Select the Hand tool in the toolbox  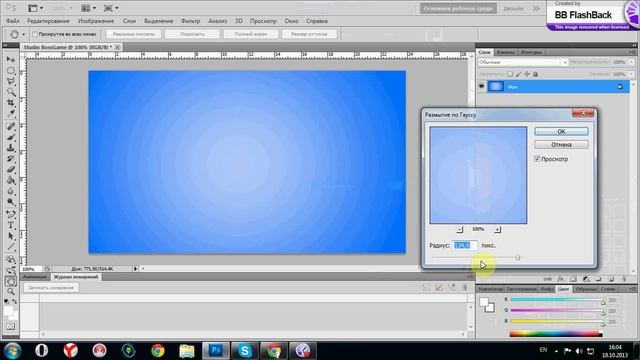click(x=11, y=281)
